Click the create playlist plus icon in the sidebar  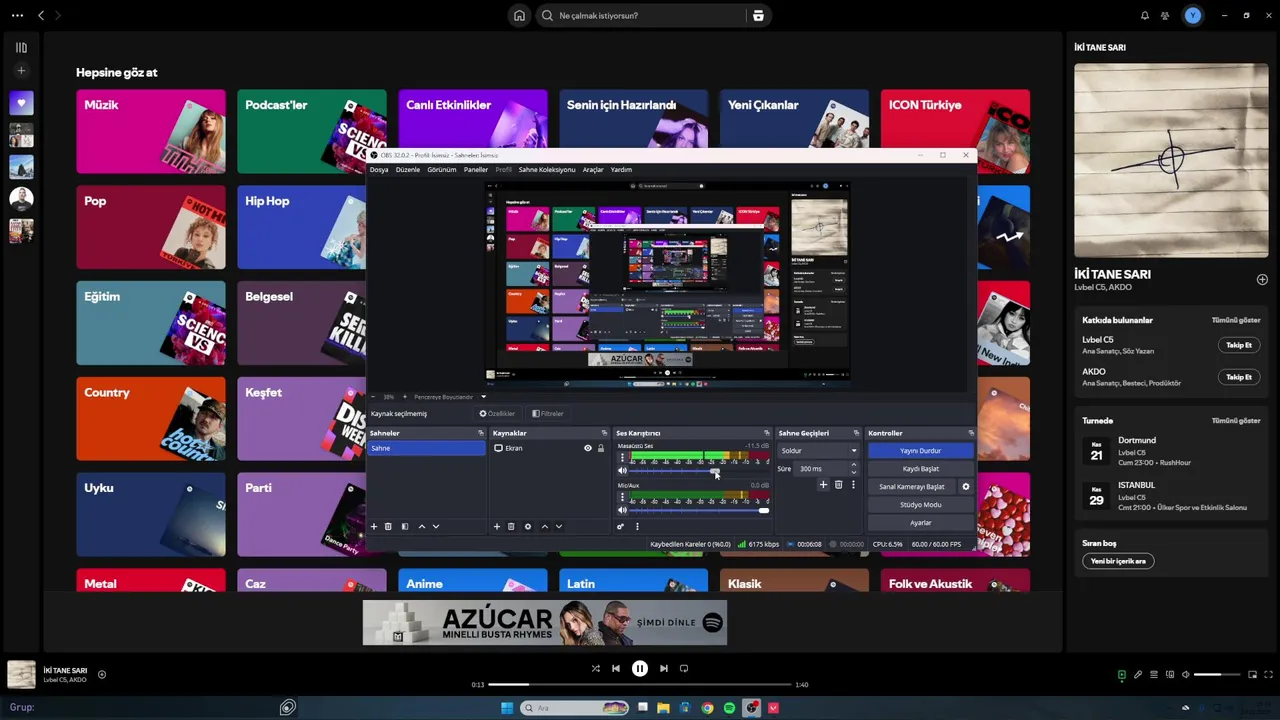tap(21, 71)
